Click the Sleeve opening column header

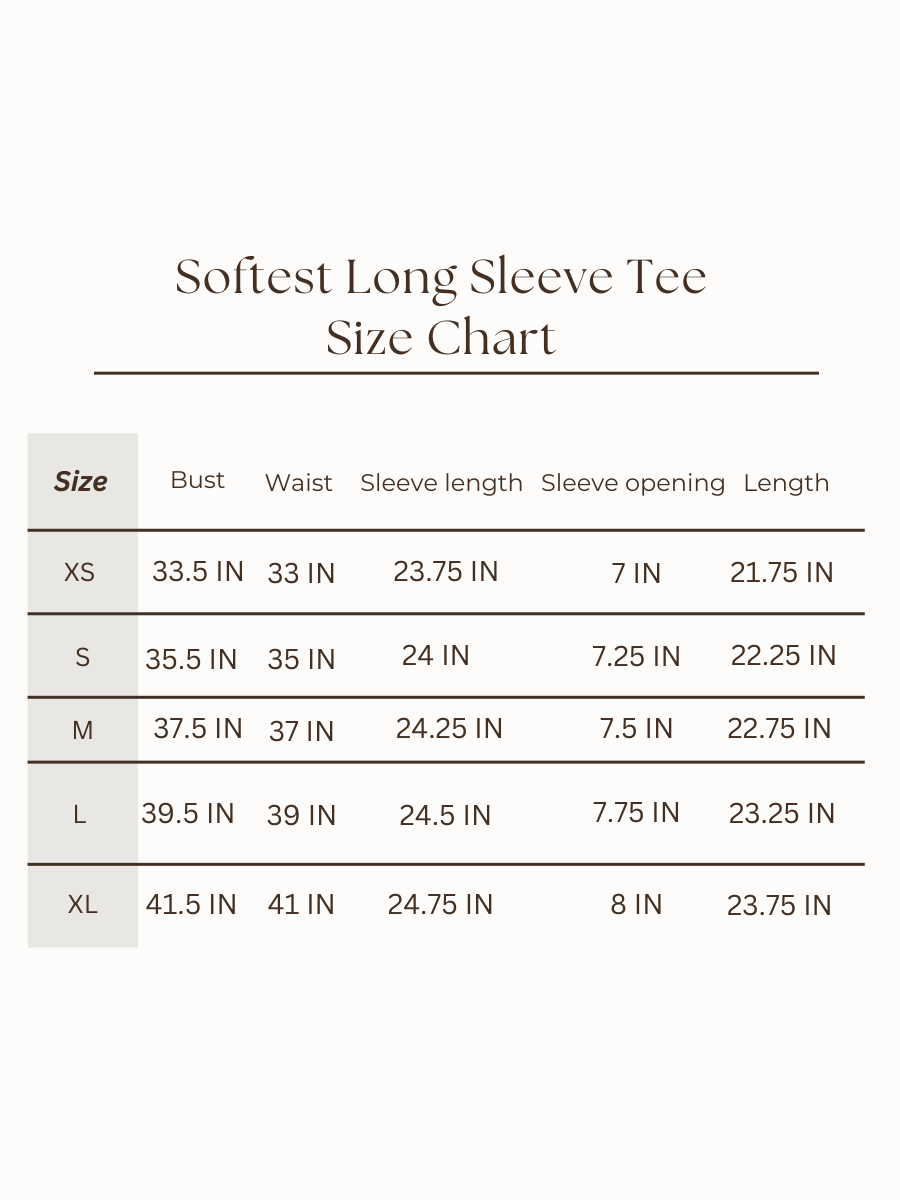tap(632, 483)
